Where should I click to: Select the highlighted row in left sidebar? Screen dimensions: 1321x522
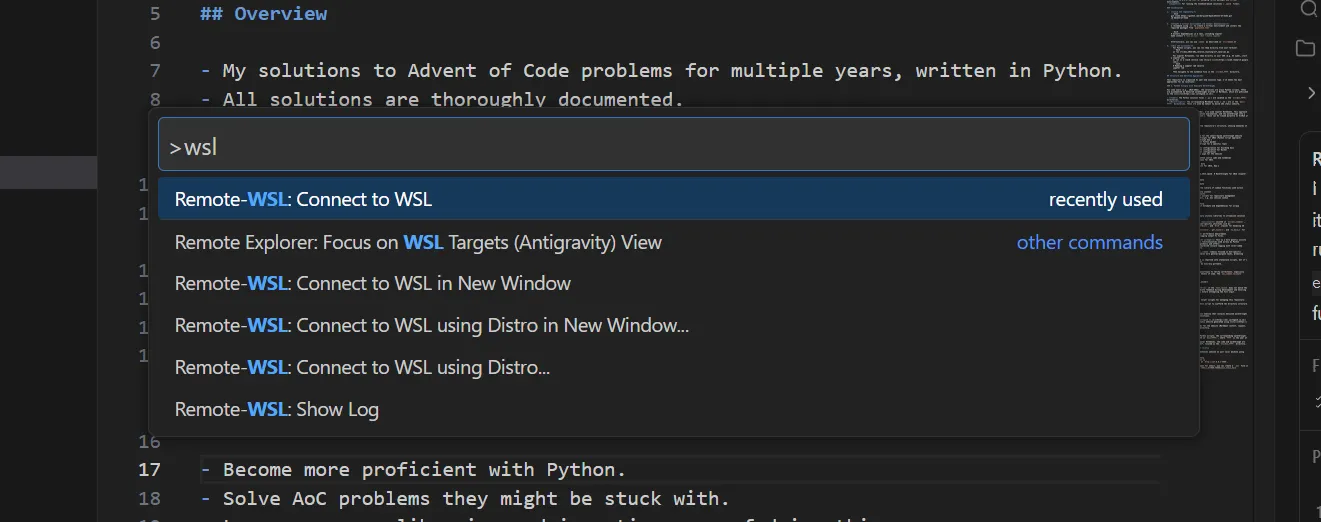48,172
